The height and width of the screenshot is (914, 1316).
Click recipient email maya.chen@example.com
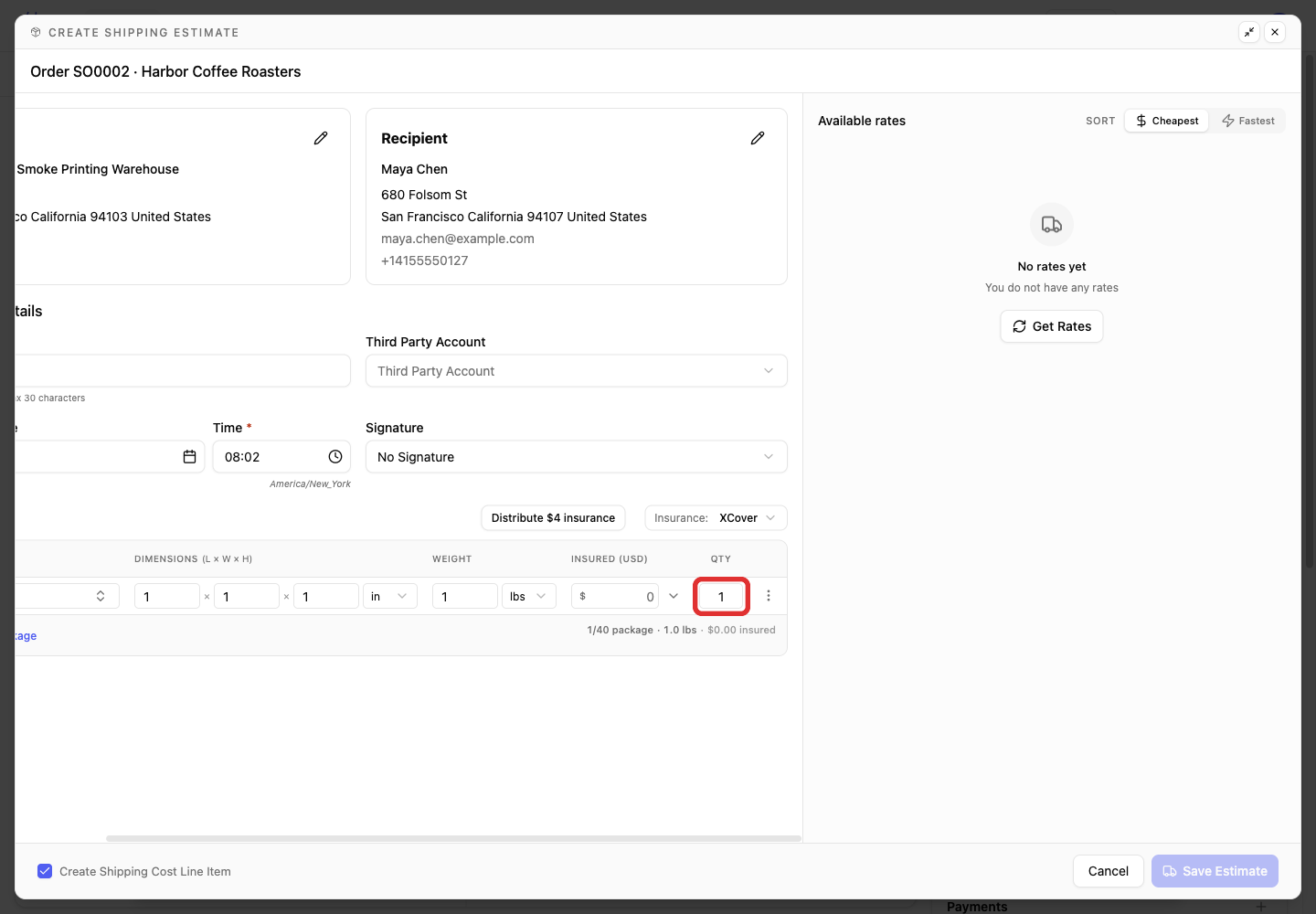pyautogui.click(x=458, y=239)
